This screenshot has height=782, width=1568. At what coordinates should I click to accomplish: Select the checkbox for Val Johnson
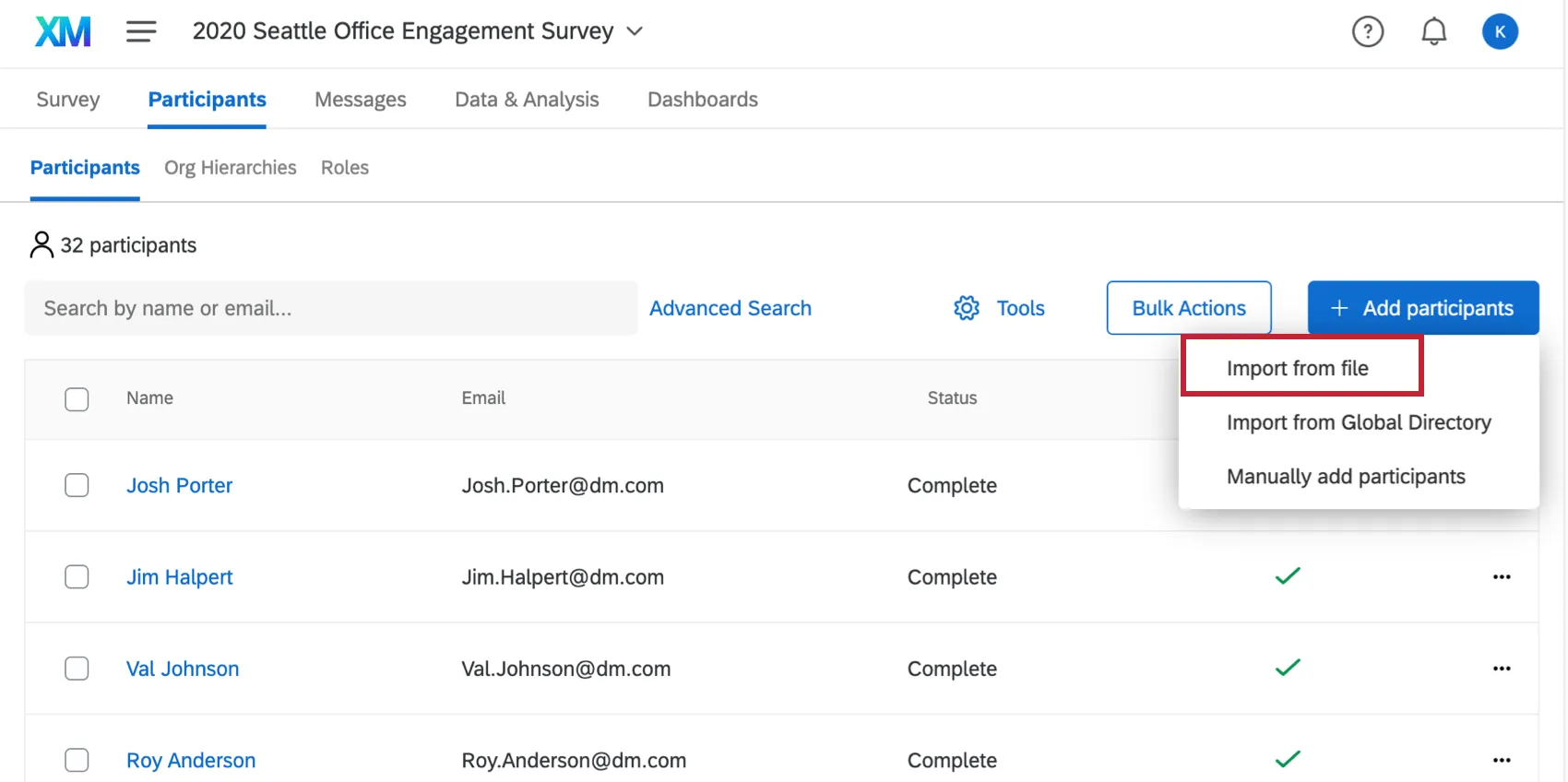pyautogui.click(x=77, y=669)
